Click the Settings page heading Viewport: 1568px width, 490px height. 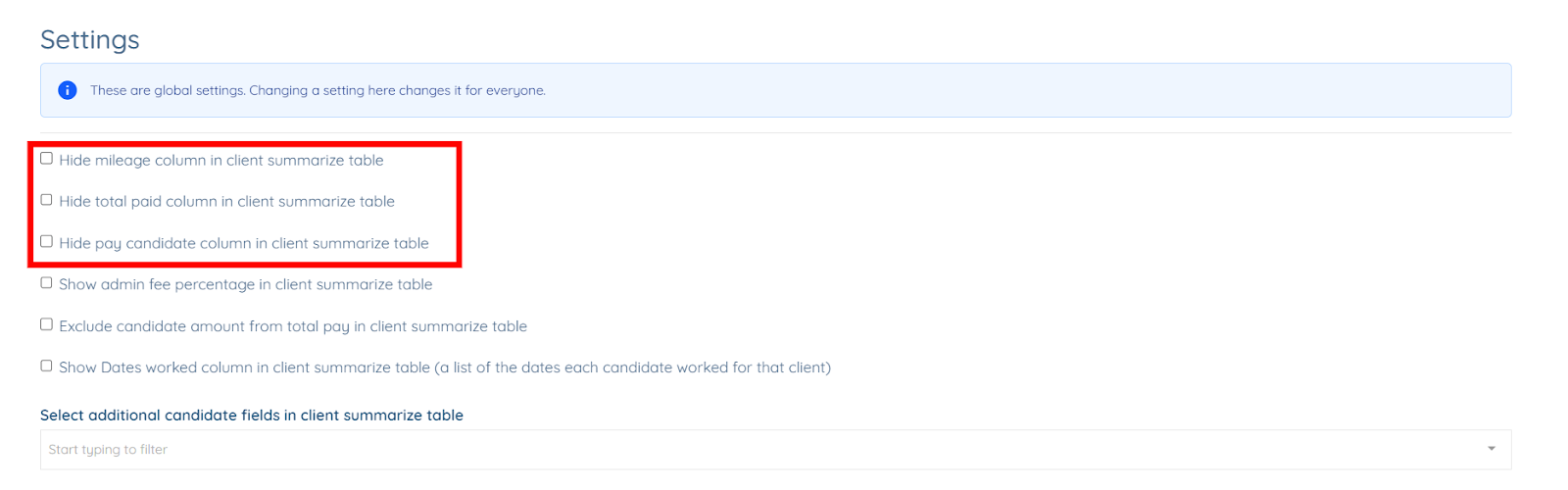pyautogui.click(x=90, y=40)
